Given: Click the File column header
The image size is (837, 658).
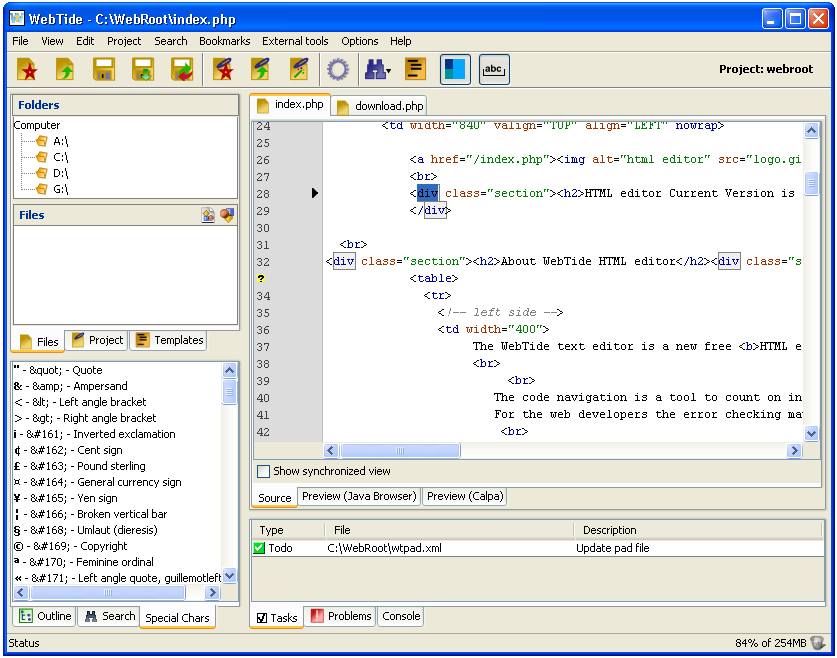Looking at the screenshot, I should (449, 530).
